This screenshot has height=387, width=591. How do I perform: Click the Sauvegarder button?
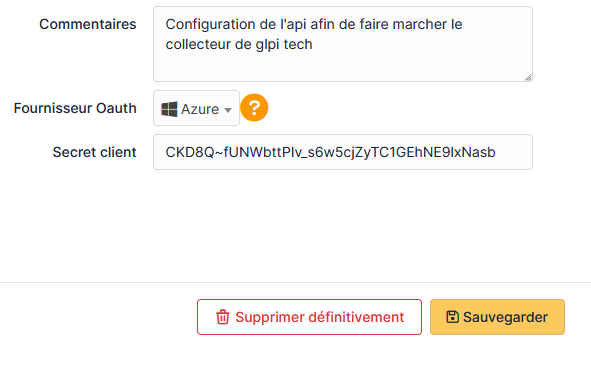pyautogui.click(x=497, y=317)
